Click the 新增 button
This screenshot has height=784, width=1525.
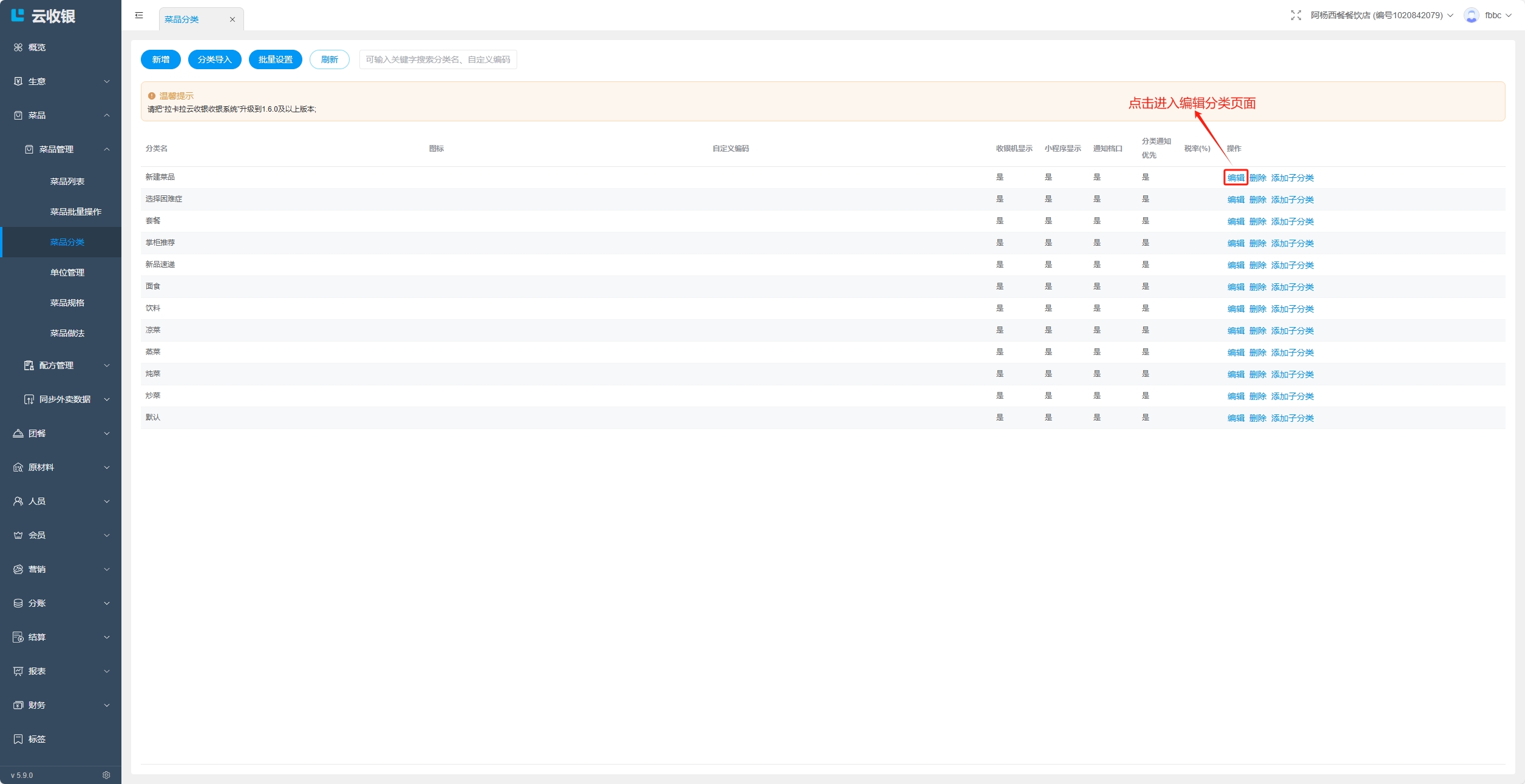[x=161, y=59]
